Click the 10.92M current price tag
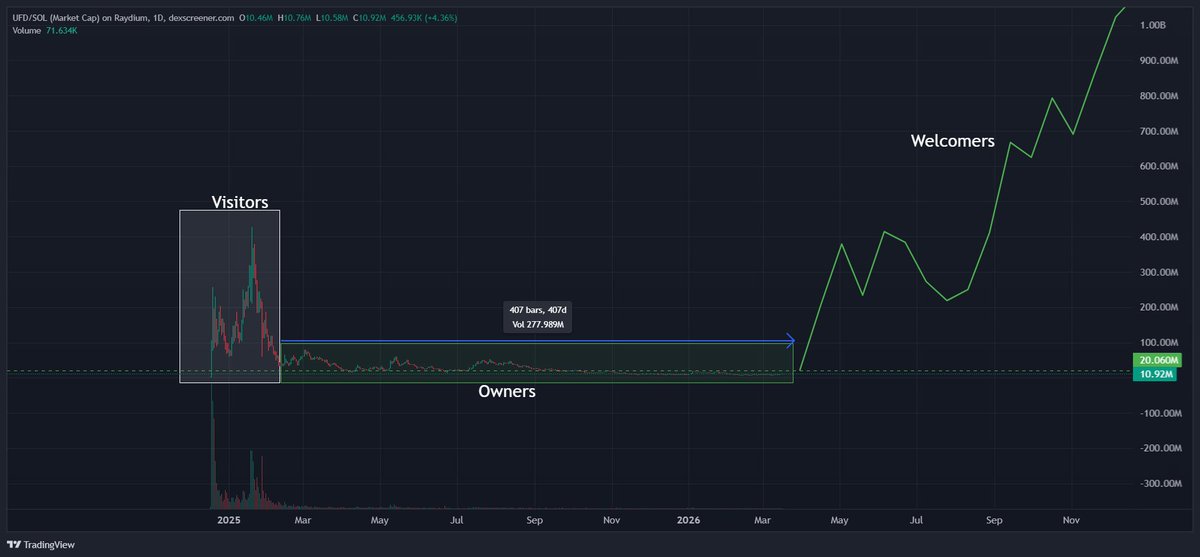This screenshot has width=1200, height=557. click(1156, 374)
